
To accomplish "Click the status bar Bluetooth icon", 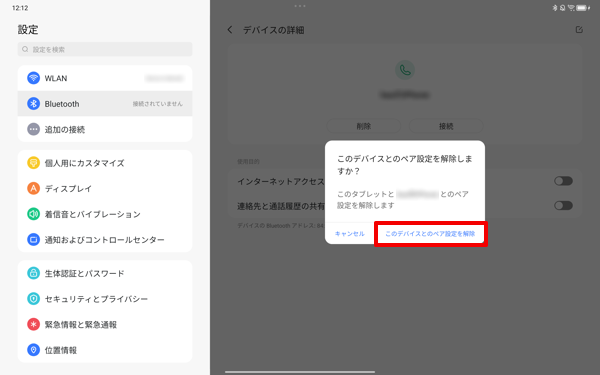I will (554, 8).
